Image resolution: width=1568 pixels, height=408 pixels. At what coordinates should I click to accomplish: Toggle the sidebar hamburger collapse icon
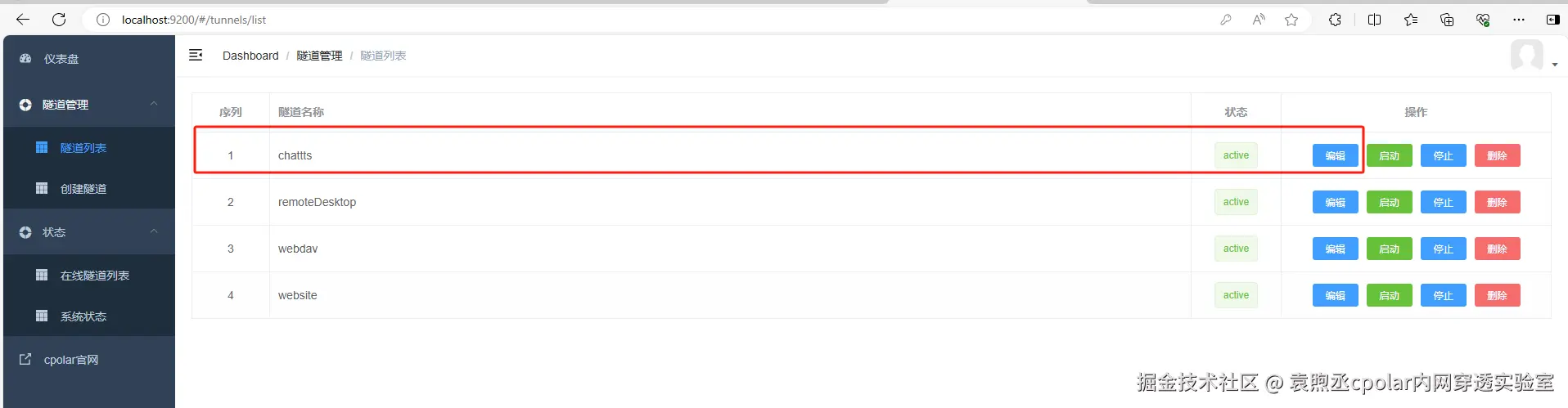coord(196,55)
